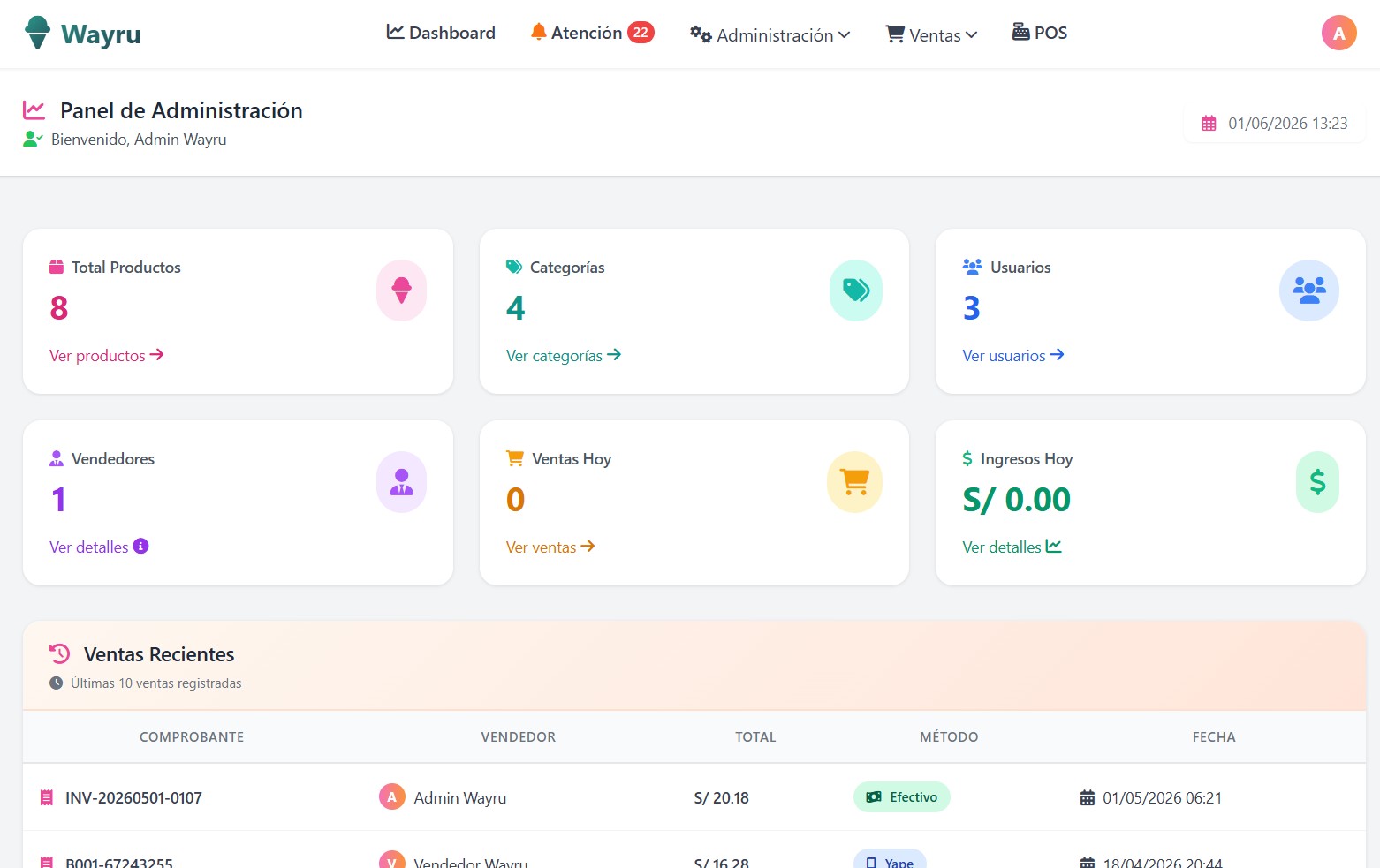
Task: Click the small person icon beside Vendedores label
Action: (57, 458)
